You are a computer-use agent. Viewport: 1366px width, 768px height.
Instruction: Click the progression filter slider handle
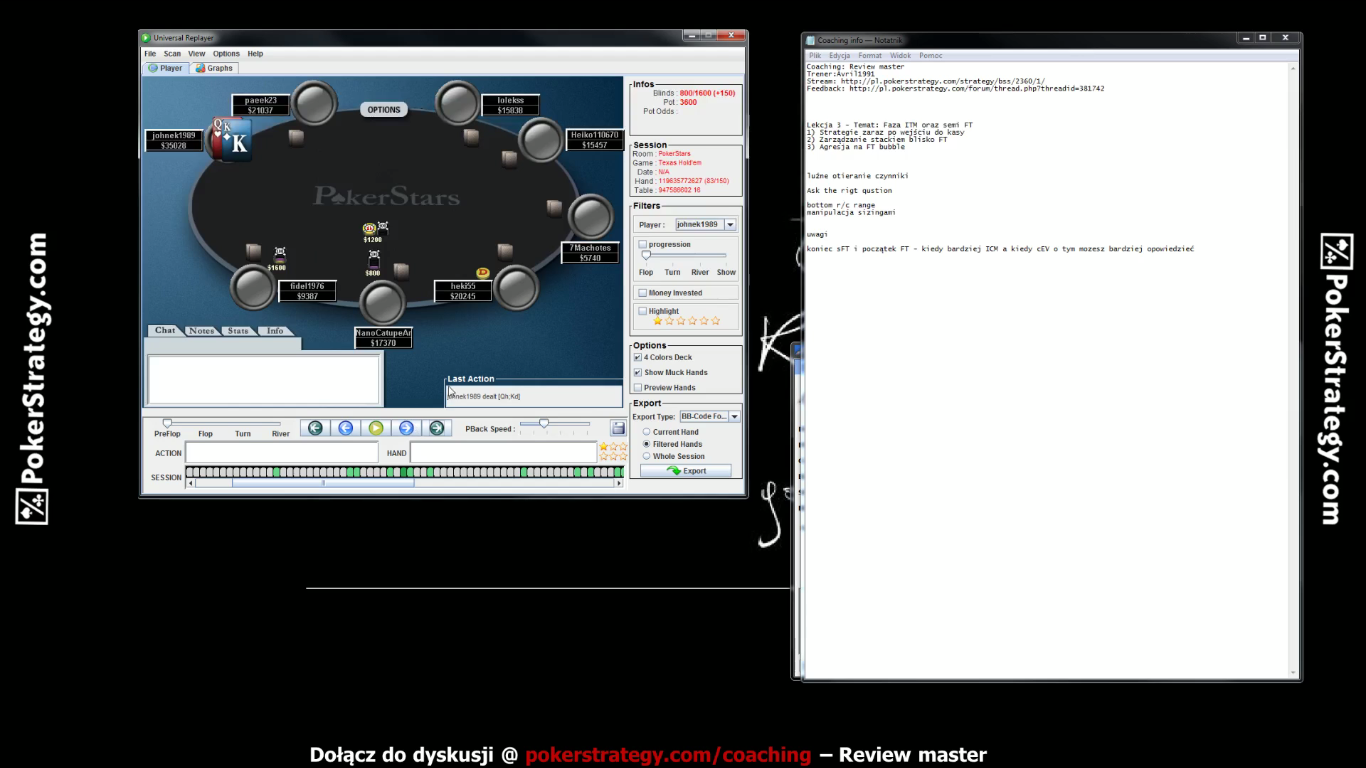646,255
